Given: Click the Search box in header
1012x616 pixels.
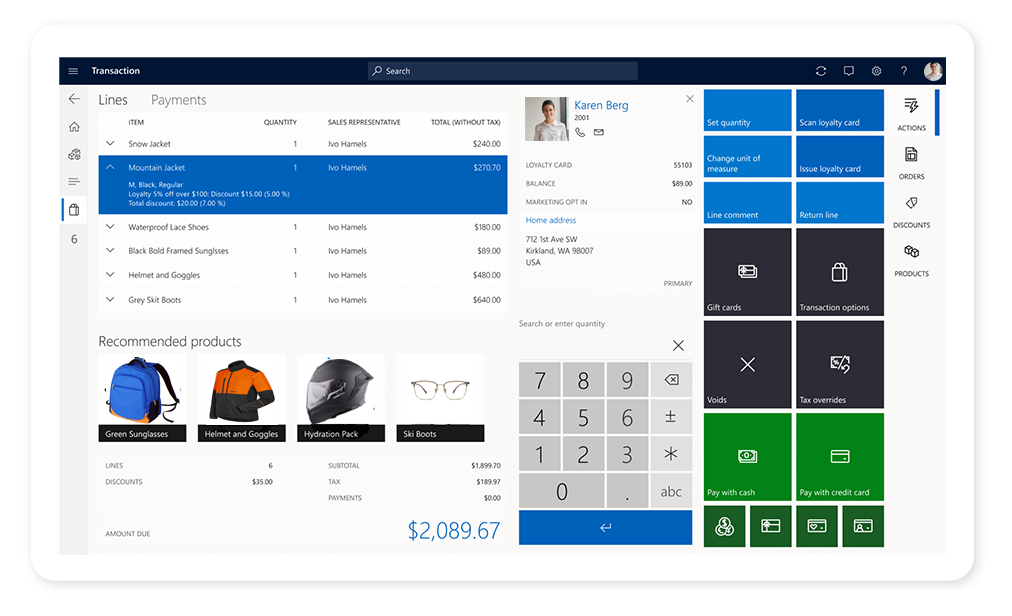Looking at the screenshot, I should point(502,71).
